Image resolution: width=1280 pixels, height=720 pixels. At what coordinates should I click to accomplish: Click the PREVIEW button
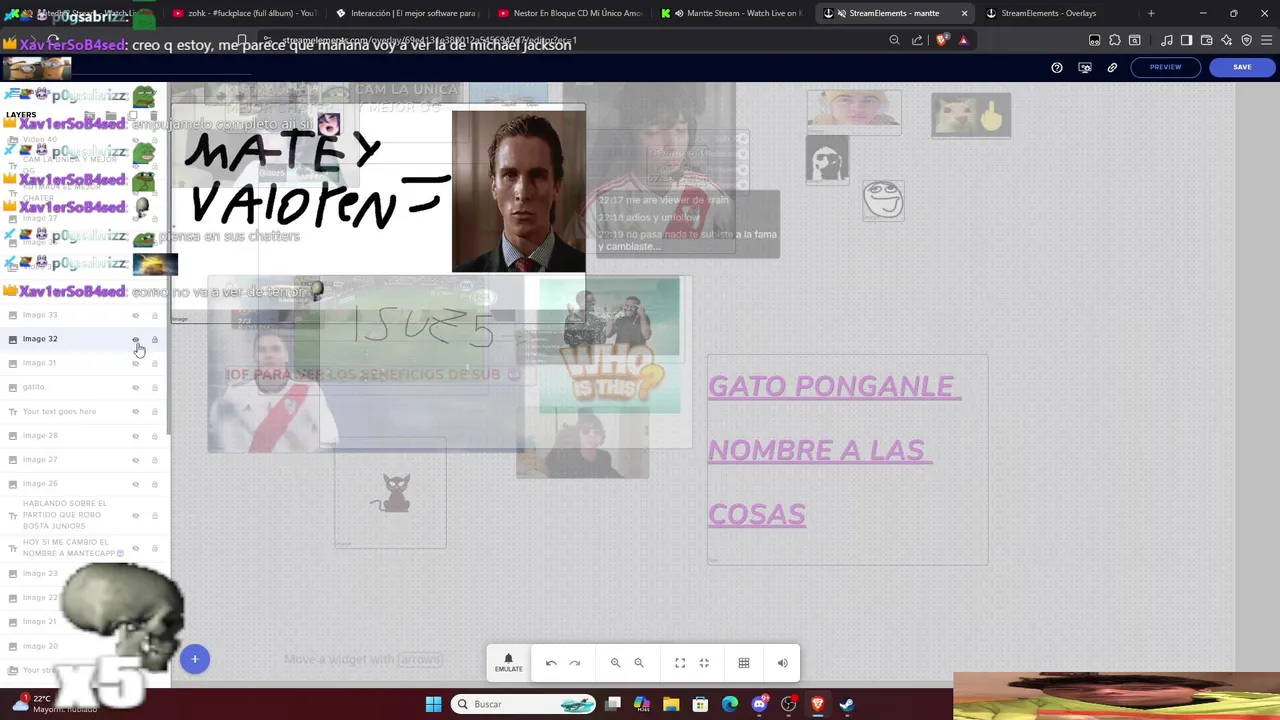[1165, 67]
